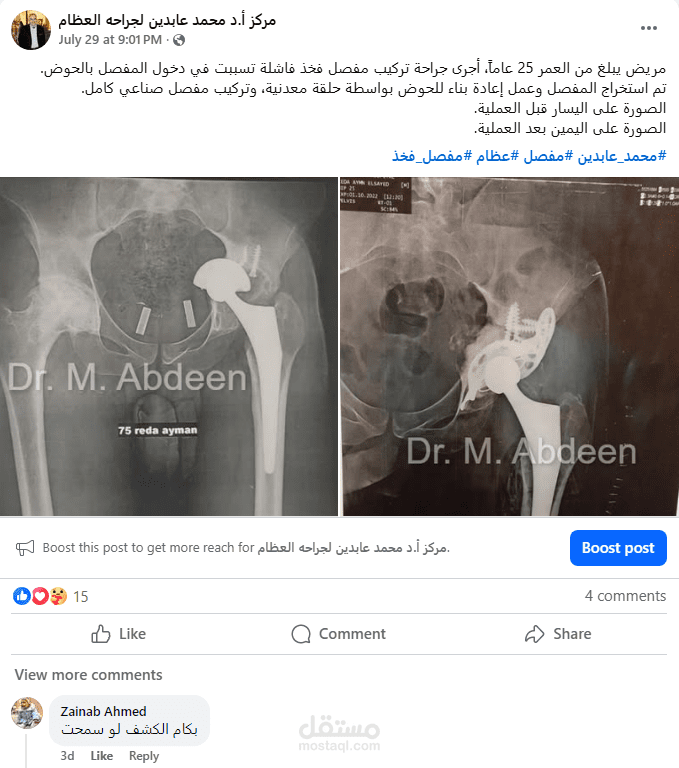Screen dimensions: 679x768
Task: Open the after-surgery X-ray image on right
Action: (x=509, y=346)
